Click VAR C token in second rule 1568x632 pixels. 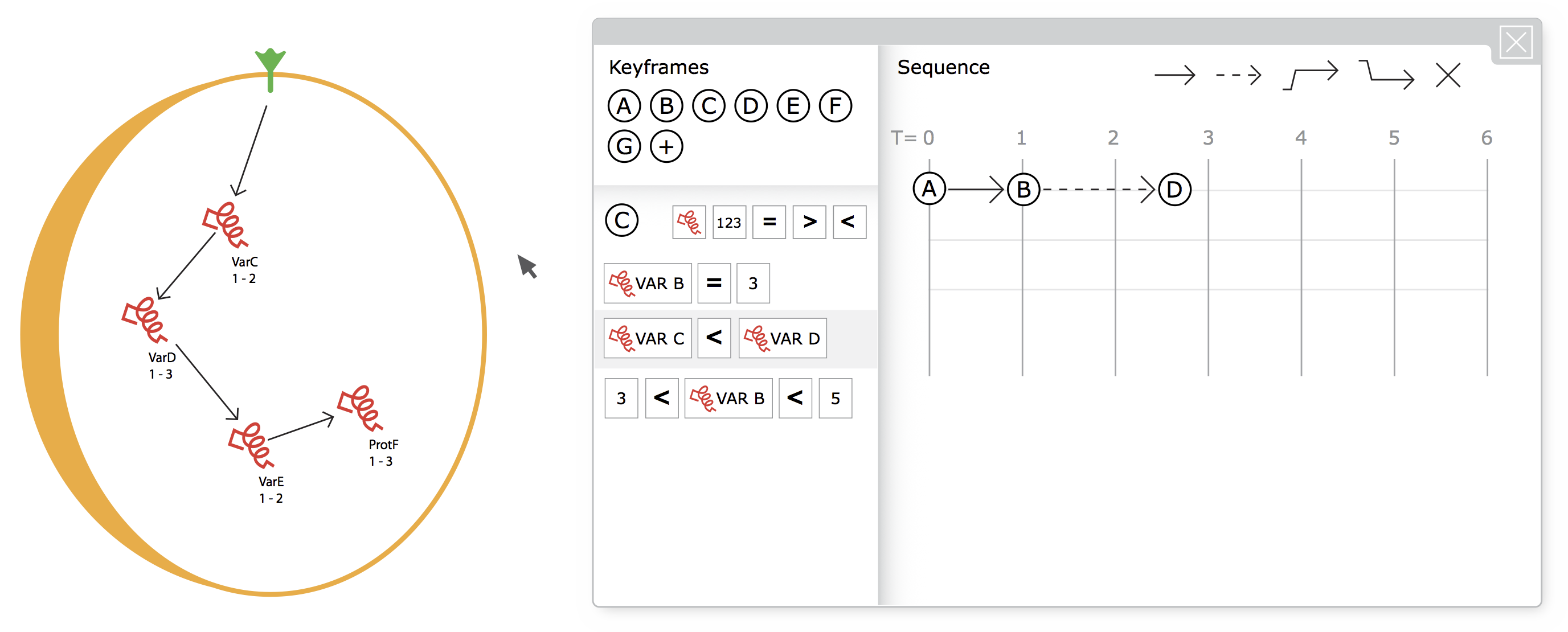648,338
